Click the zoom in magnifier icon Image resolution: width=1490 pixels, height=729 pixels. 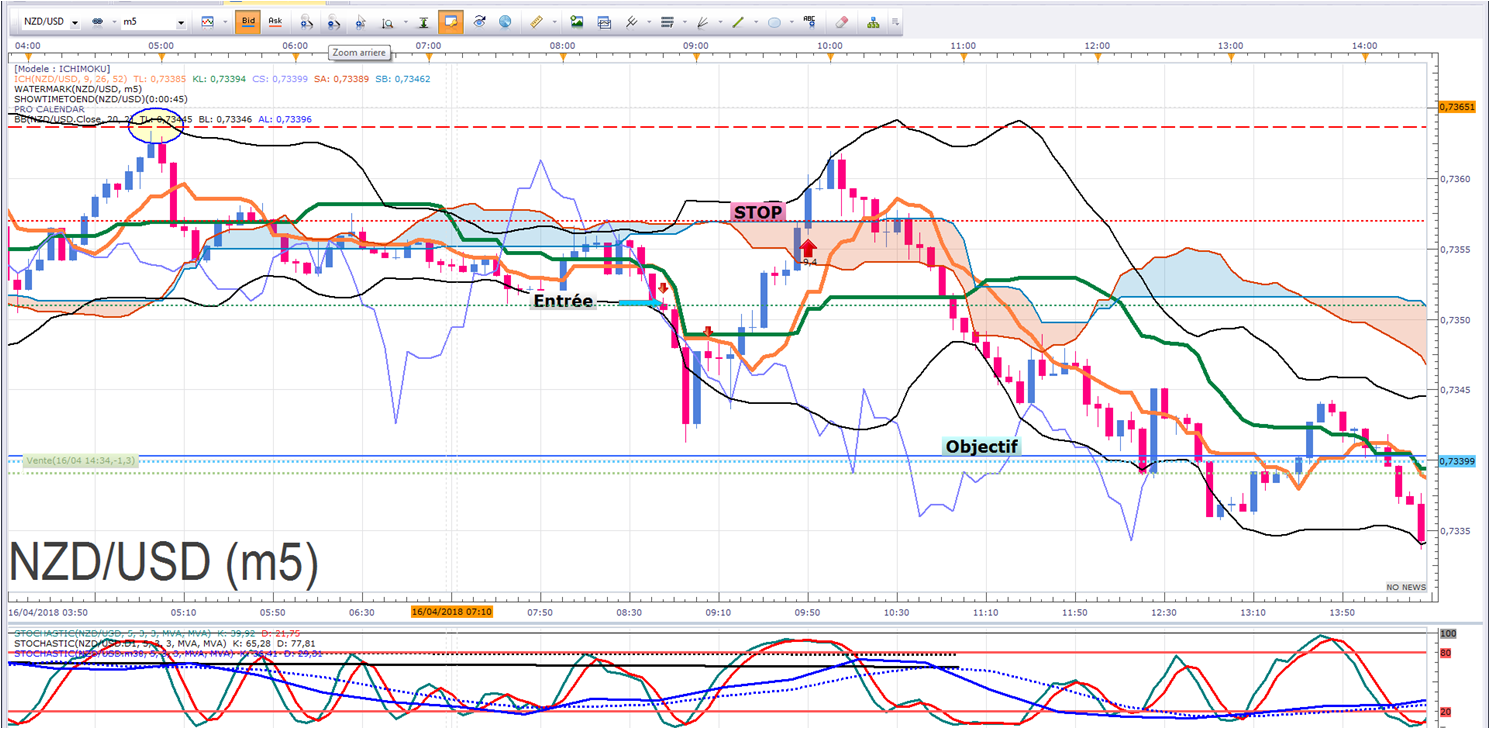click(307, 21)
